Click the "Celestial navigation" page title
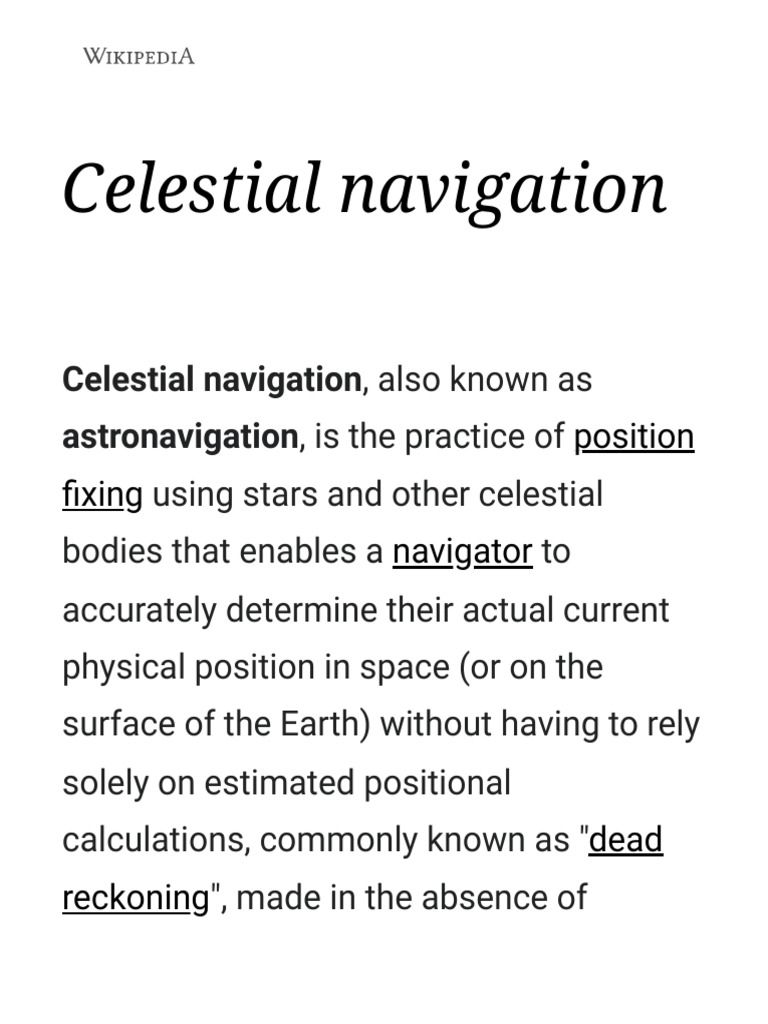 click(364, 189)
